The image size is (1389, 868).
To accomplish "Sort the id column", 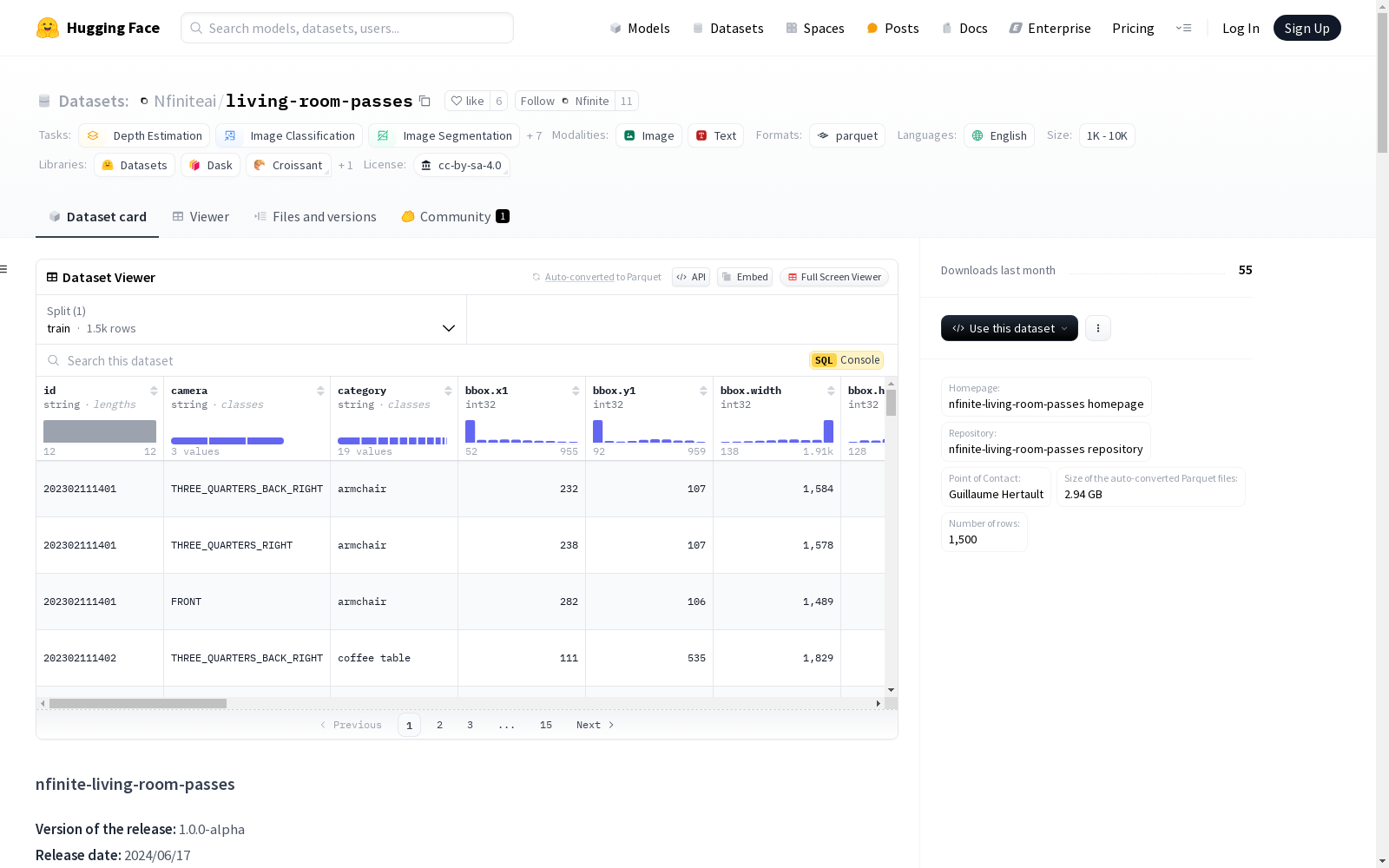I will pyautogui.click(x=154, y=391).
